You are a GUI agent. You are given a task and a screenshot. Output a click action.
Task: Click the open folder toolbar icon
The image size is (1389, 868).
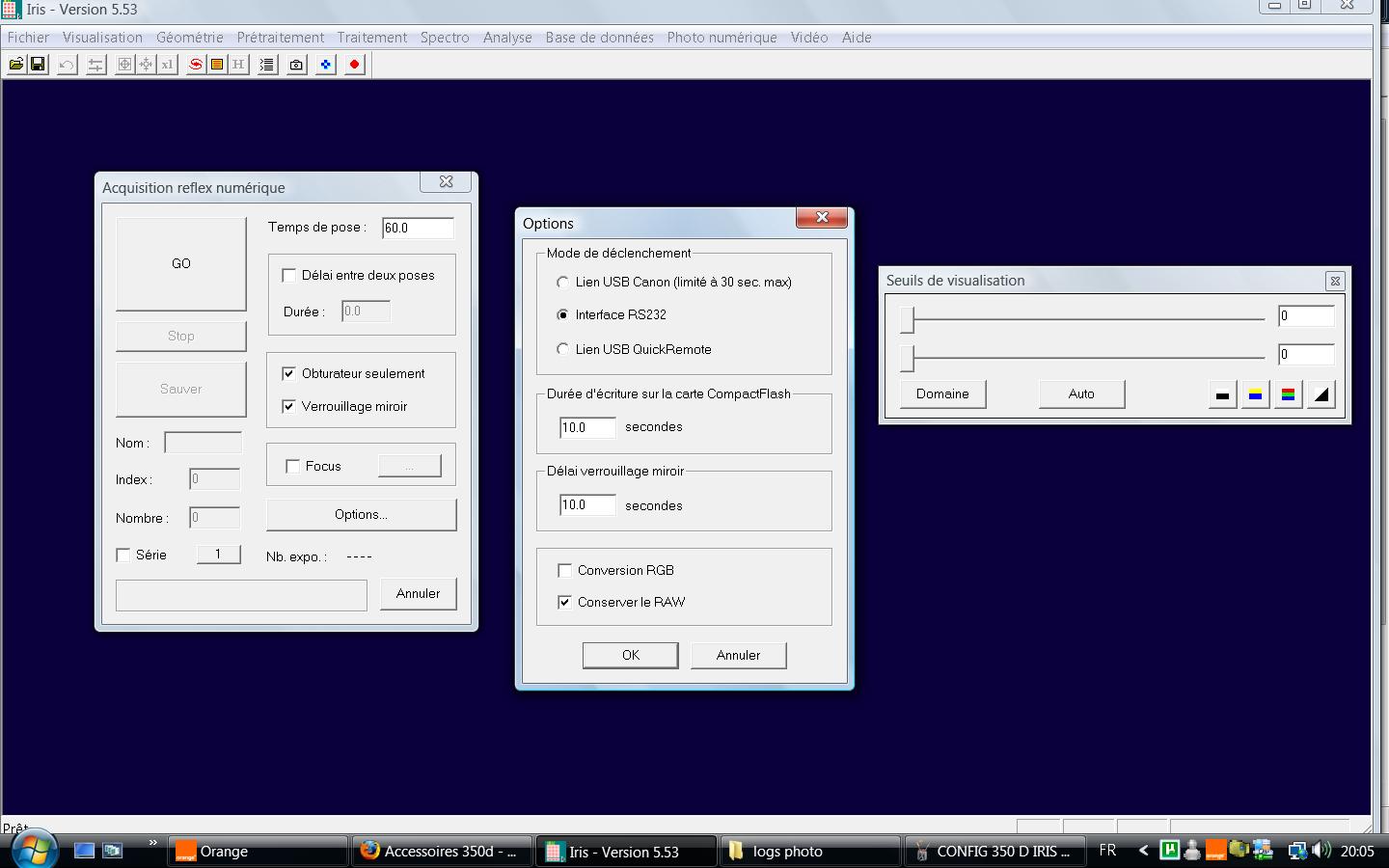(16, 65)
